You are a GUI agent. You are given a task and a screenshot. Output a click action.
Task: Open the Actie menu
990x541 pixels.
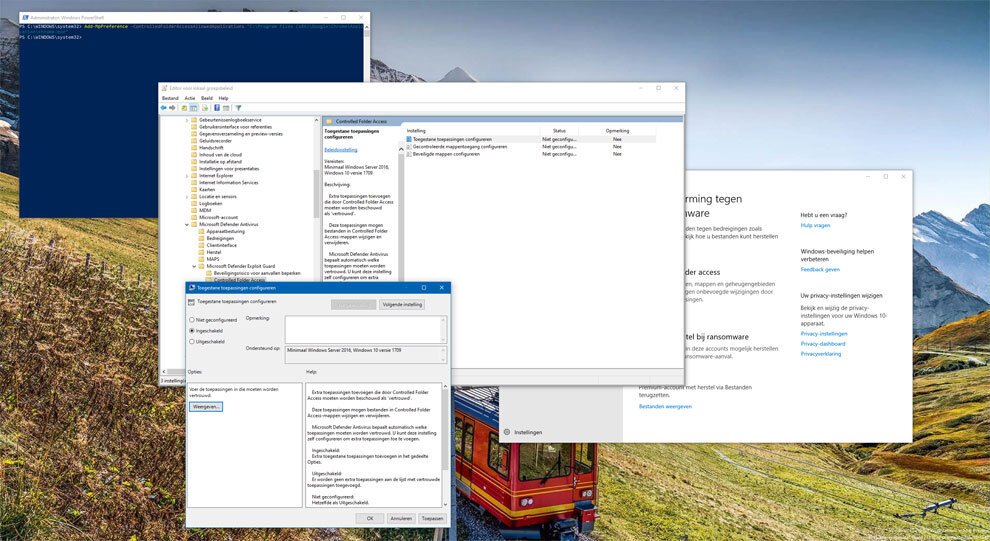190,98
